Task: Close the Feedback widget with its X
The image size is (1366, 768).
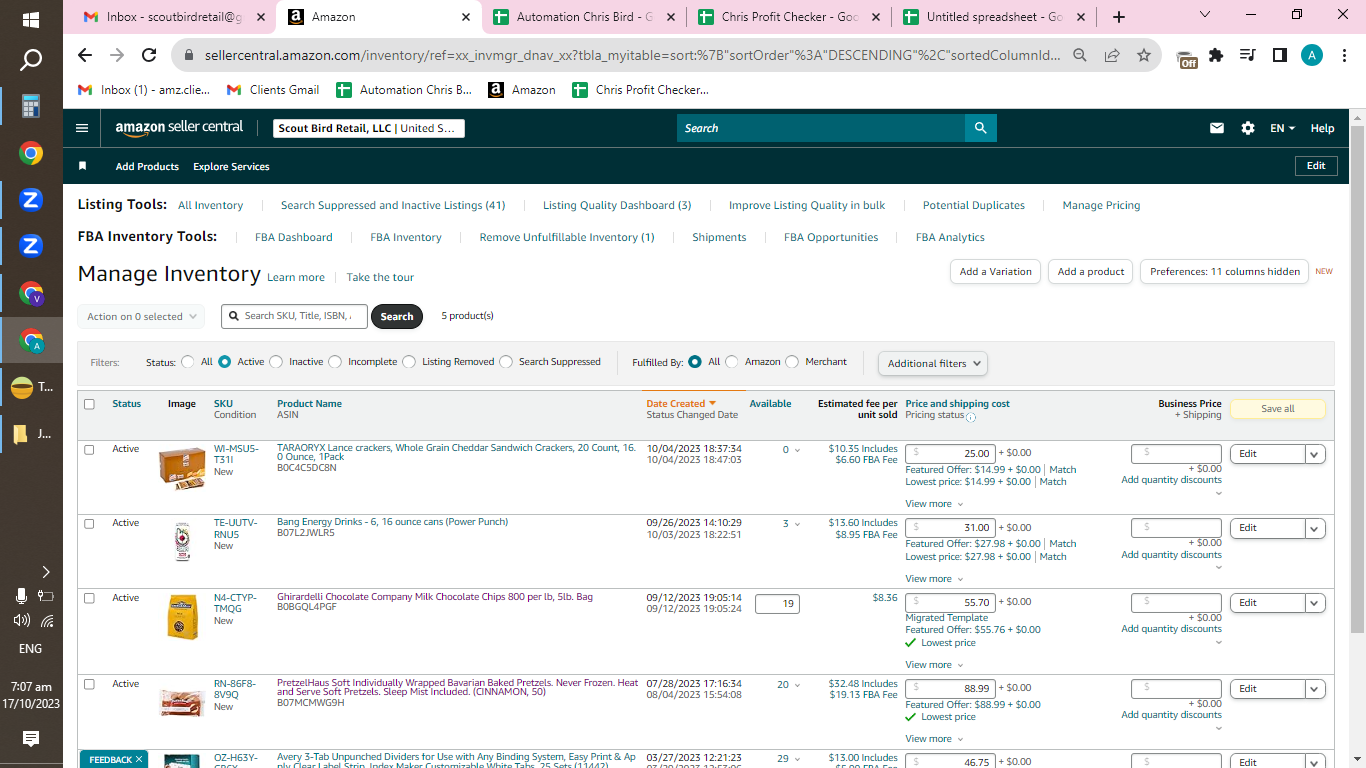Action: [139, 760]
